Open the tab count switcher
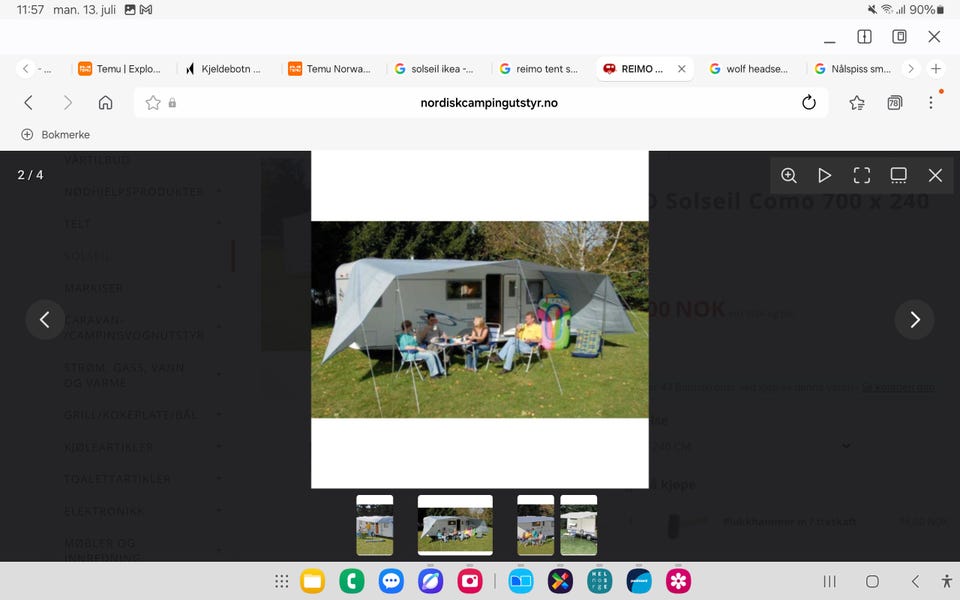 click(x=894, y=103)
